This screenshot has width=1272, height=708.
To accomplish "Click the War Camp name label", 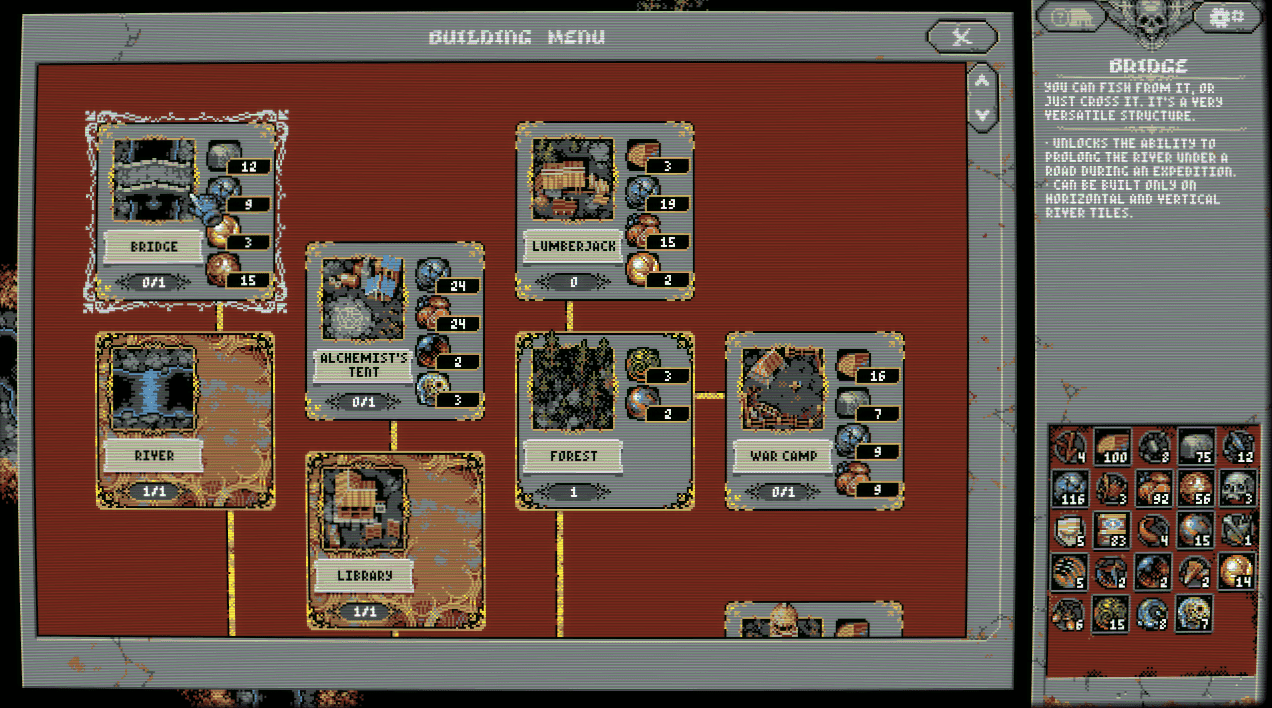I will point(783,456).
